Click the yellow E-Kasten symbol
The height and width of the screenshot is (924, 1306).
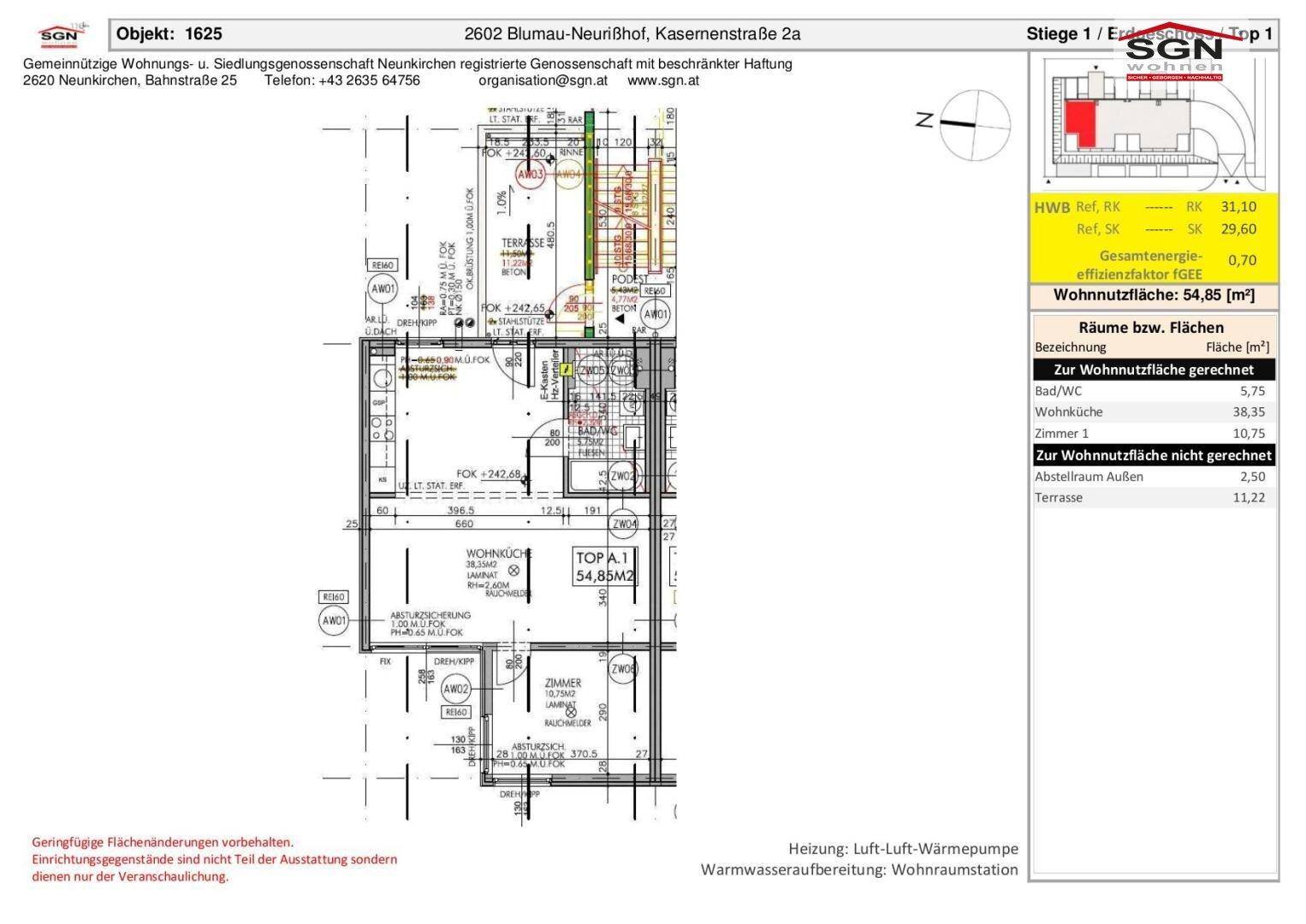pyautogui.click(x=566, y=370)
